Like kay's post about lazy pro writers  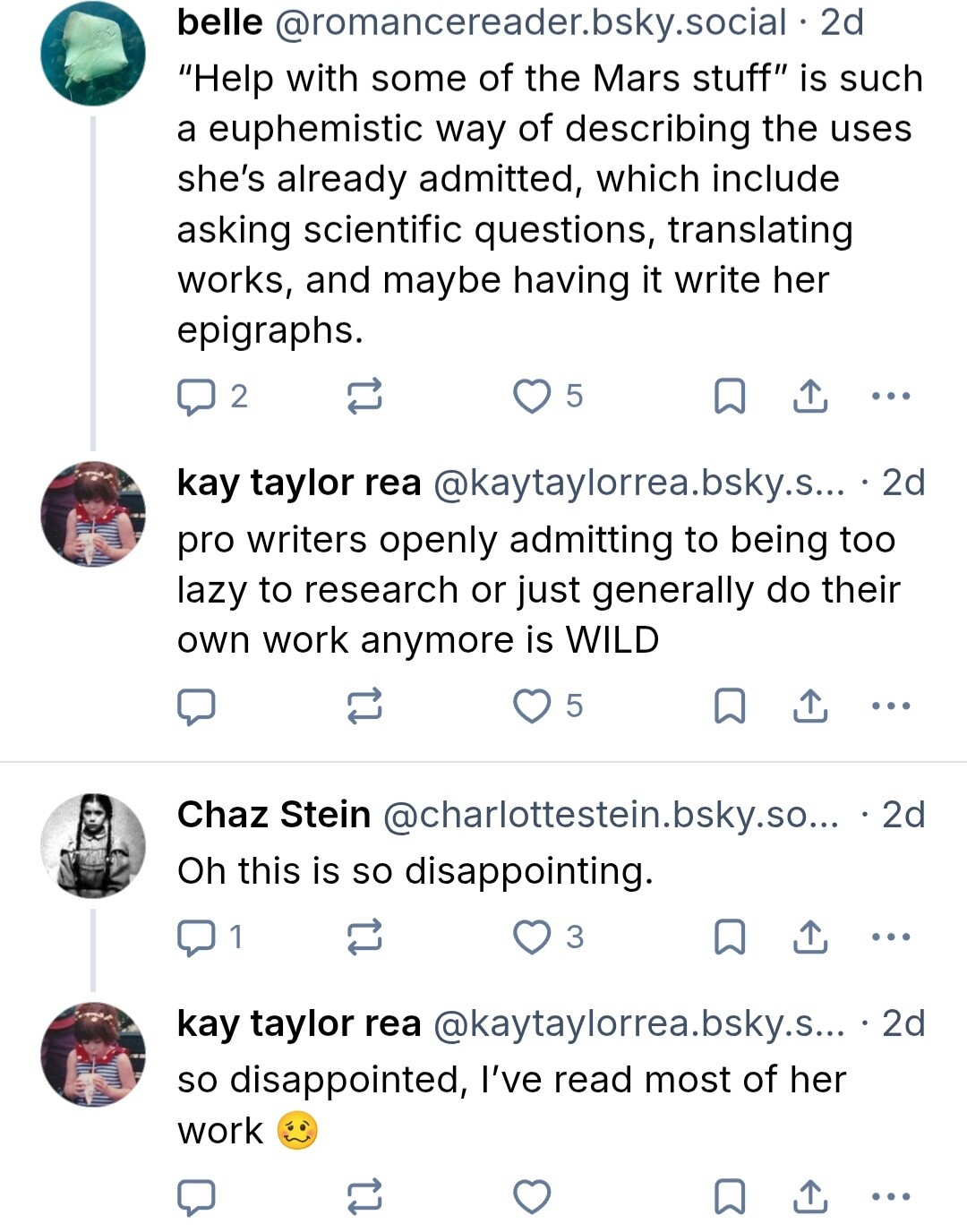[532, 706]
